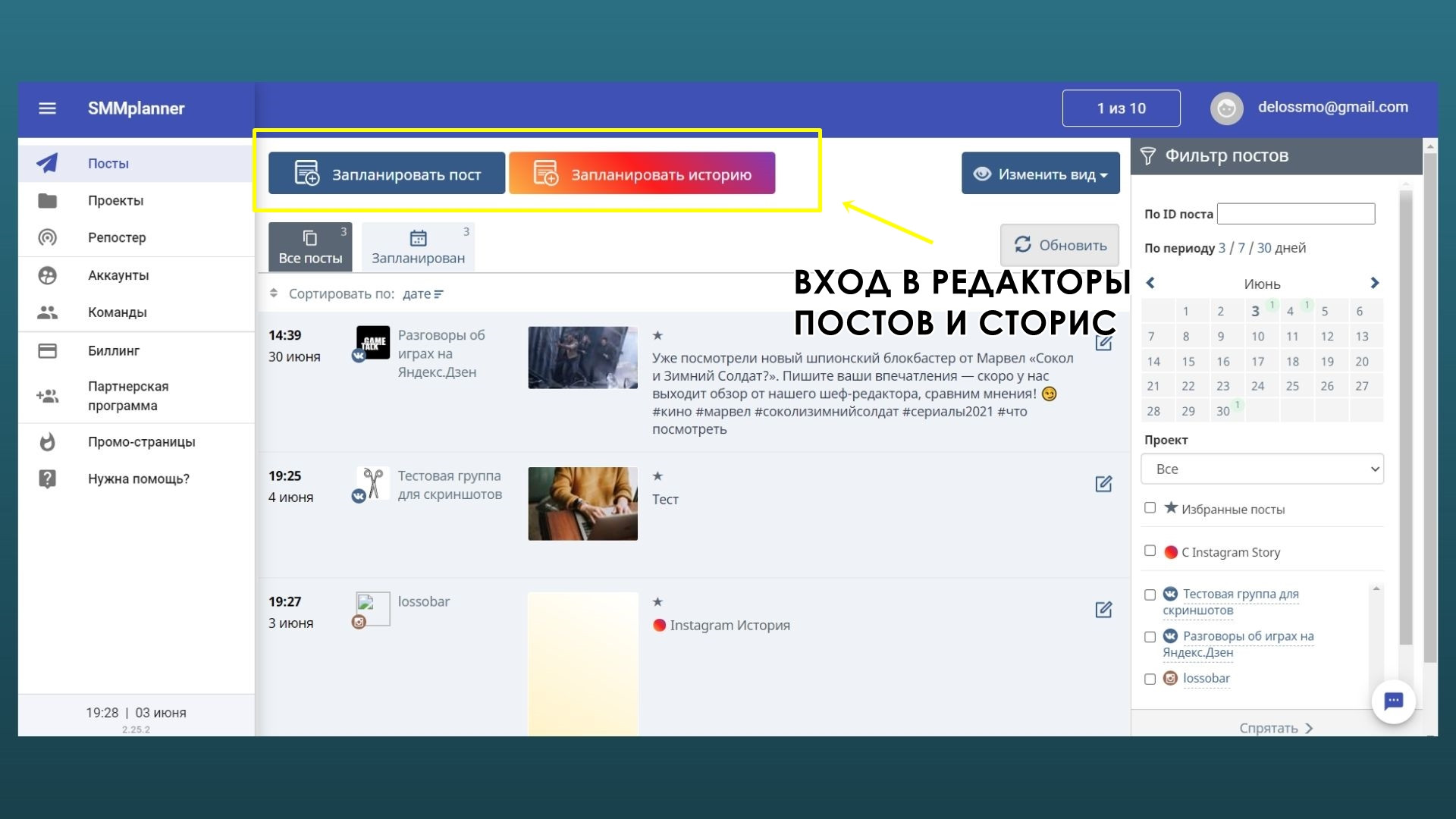Open the Marvel post thumbnail image
This screenshot has width=1456, height=819.
(x=582, y=358)
